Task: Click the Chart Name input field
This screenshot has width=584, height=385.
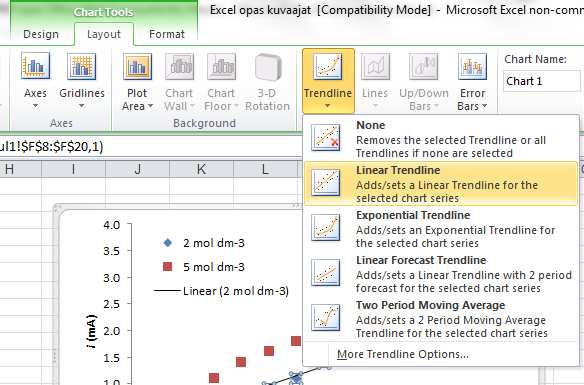Action: (542, 81)
